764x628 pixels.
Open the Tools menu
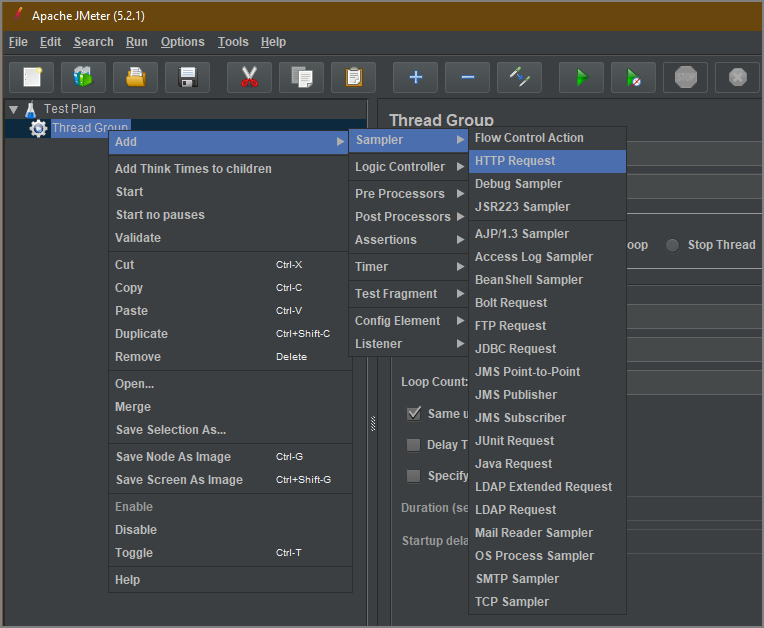233,42
